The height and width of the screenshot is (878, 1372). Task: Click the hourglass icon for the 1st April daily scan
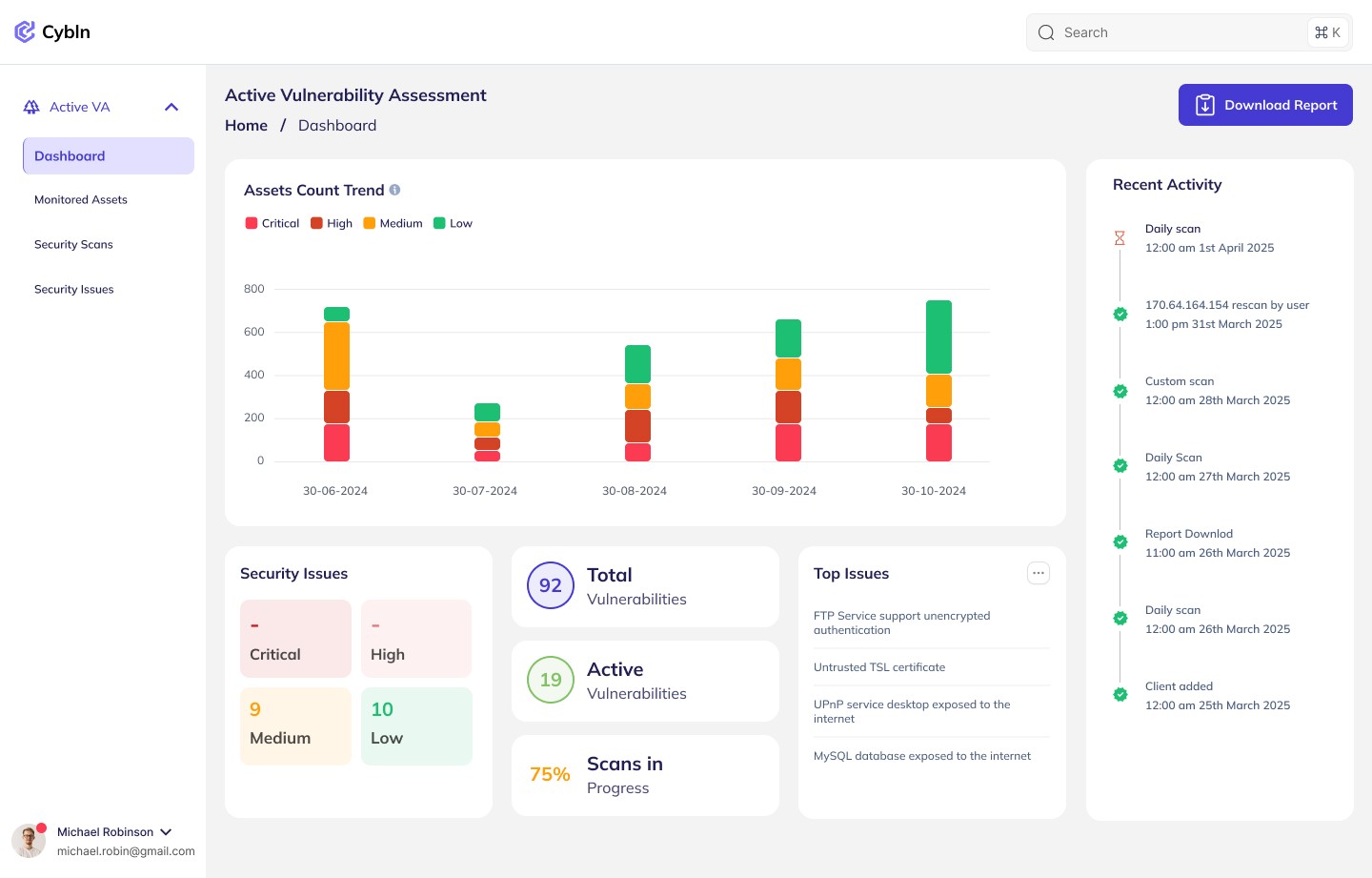tap(1120, 238)
